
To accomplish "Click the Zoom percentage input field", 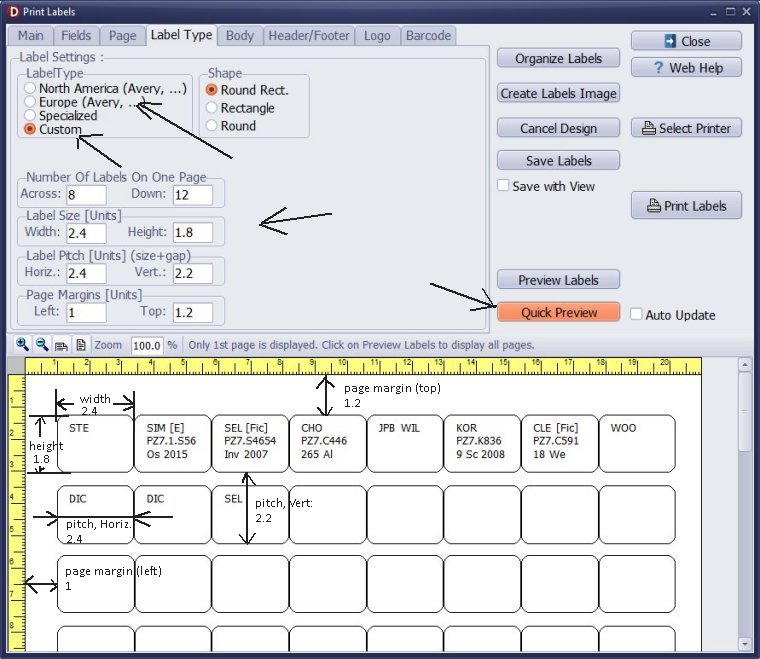I will 146,345.
